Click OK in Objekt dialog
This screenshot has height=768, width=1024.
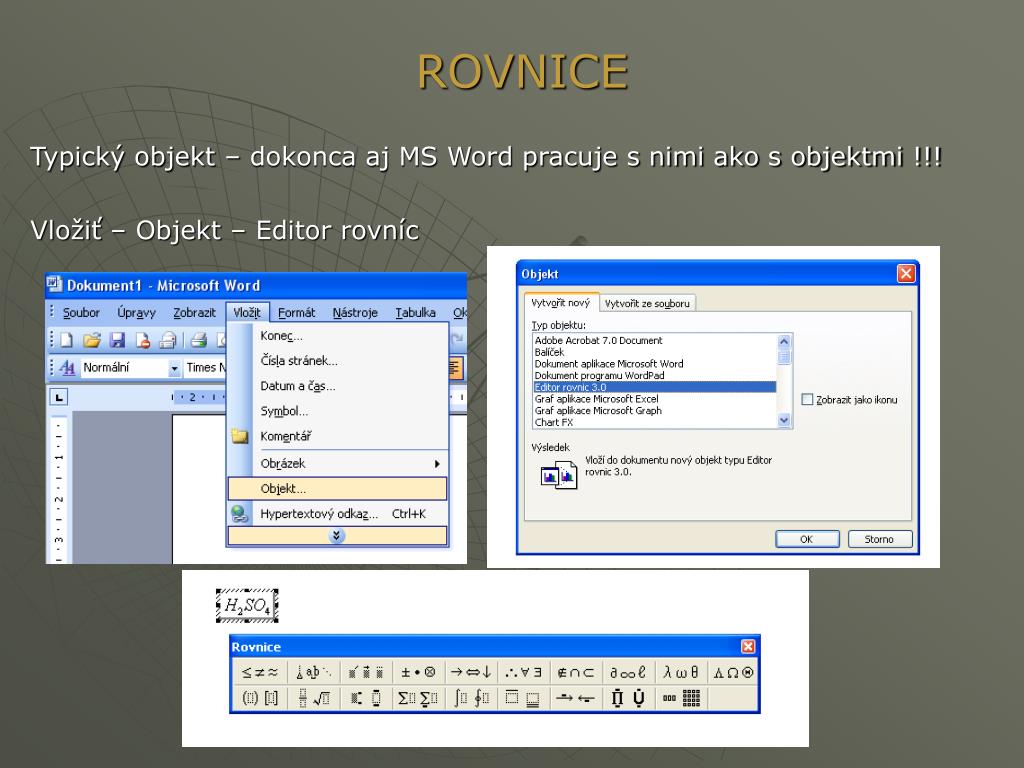pos(807,539)
